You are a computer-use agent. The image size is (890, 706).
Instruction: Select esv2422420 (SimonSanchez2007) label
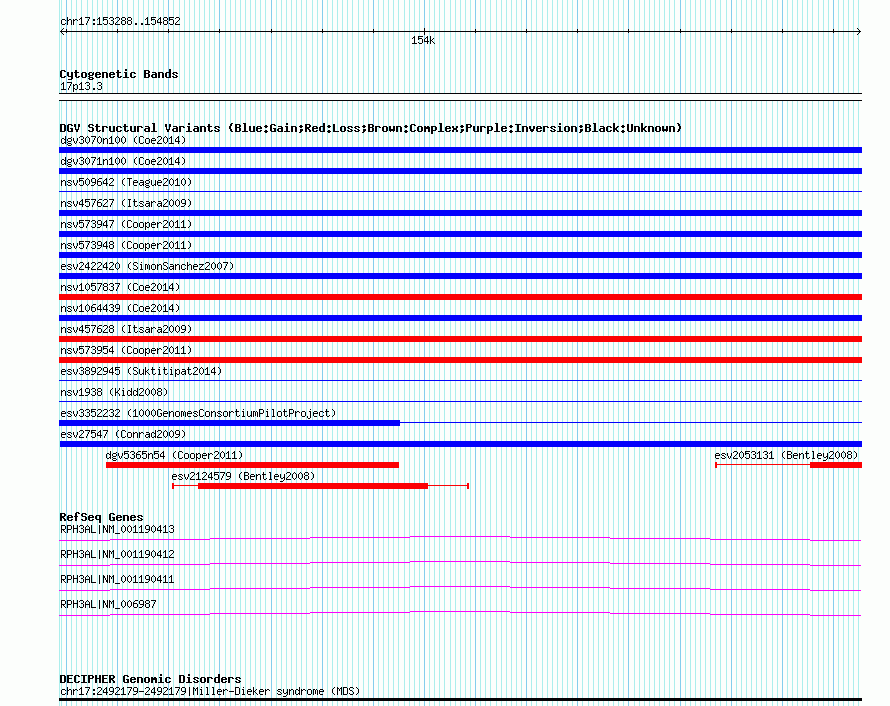(x=147, y=266)
